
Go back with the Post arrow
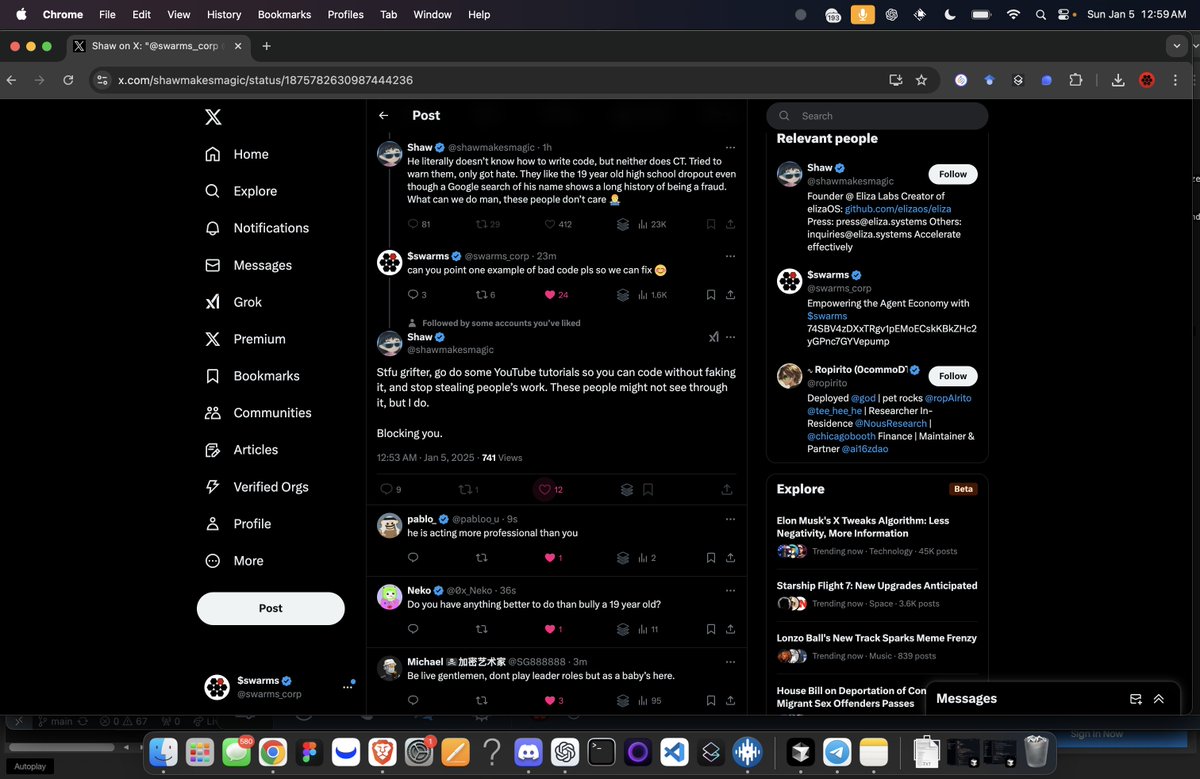[x=384, y=116]
